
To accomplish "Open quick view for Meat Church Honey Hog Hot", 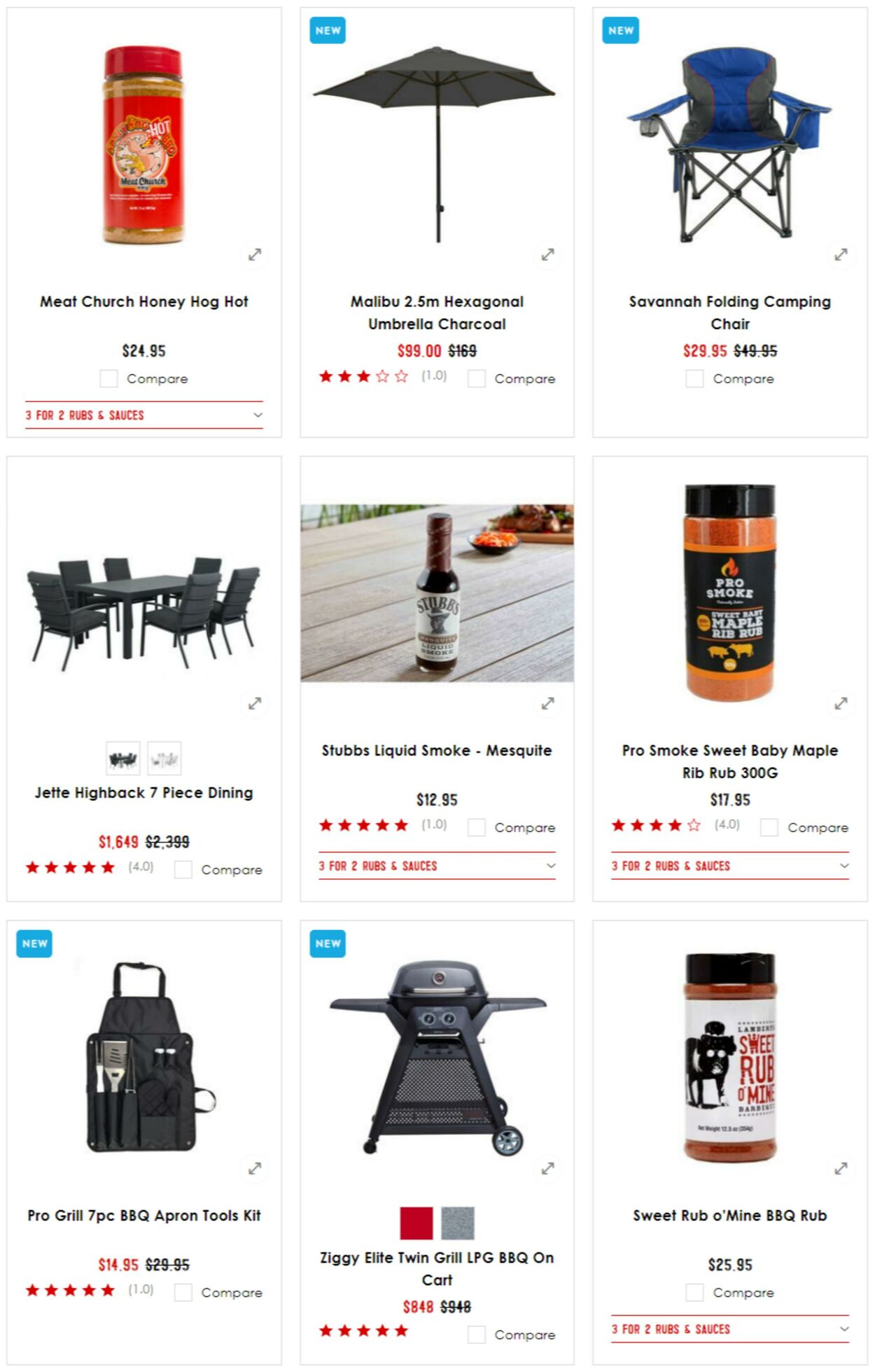I will pos(255,255).
